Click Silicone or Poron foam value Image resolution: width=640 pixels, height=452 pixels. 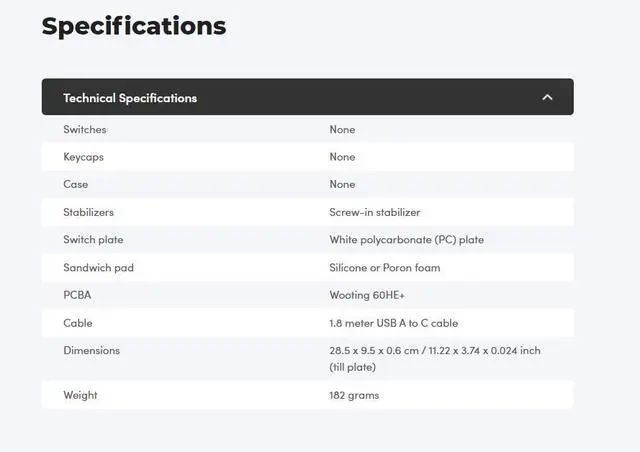coord(384,267)
